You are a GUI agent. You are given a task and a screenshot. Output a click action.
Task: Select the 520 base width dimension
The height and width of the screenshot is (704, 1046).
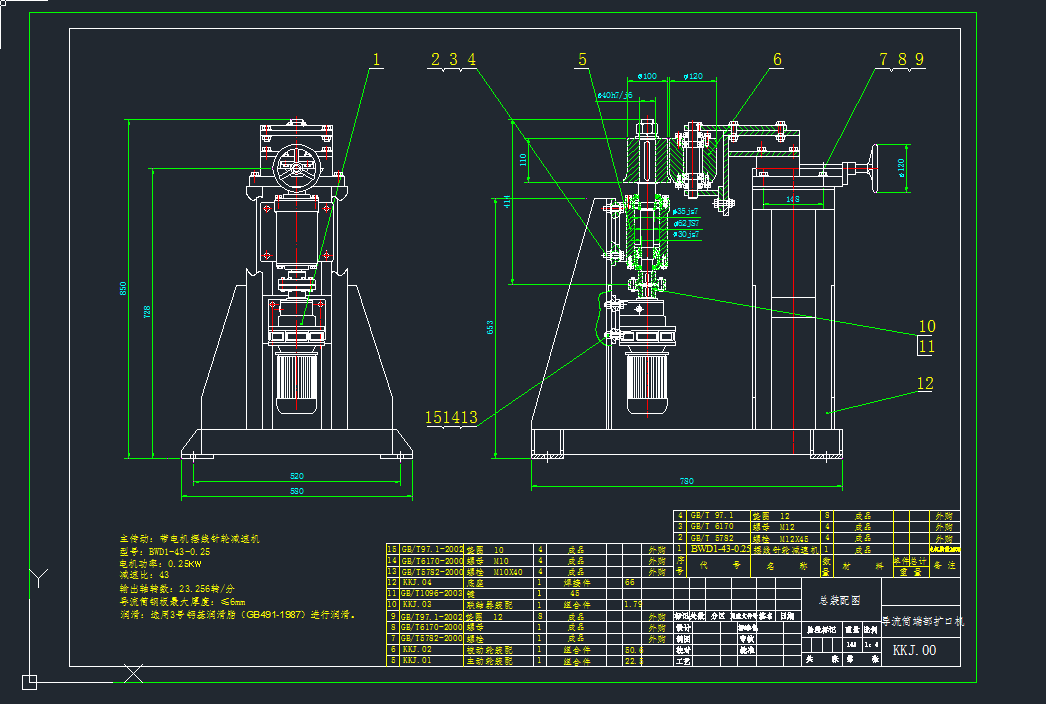tap(297, 476)
